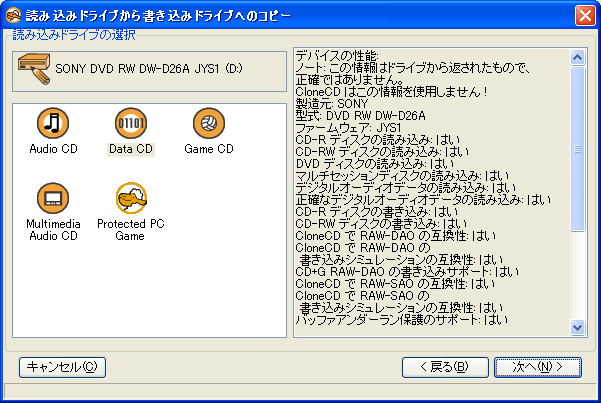
Task: Click the 'Data CD' highlighted label
Action: pos(131,149)
